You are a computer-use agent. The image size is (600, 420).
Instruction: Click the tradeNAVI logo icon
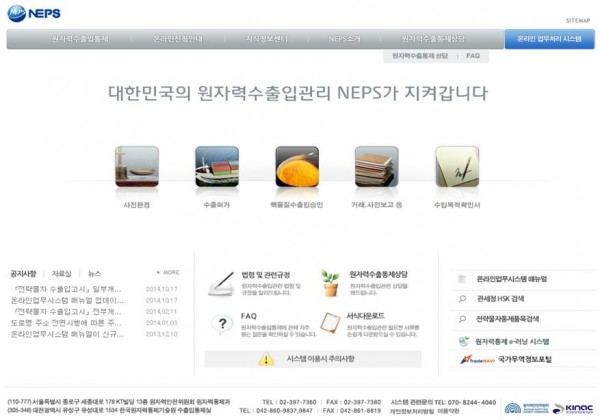click(477, 360)
